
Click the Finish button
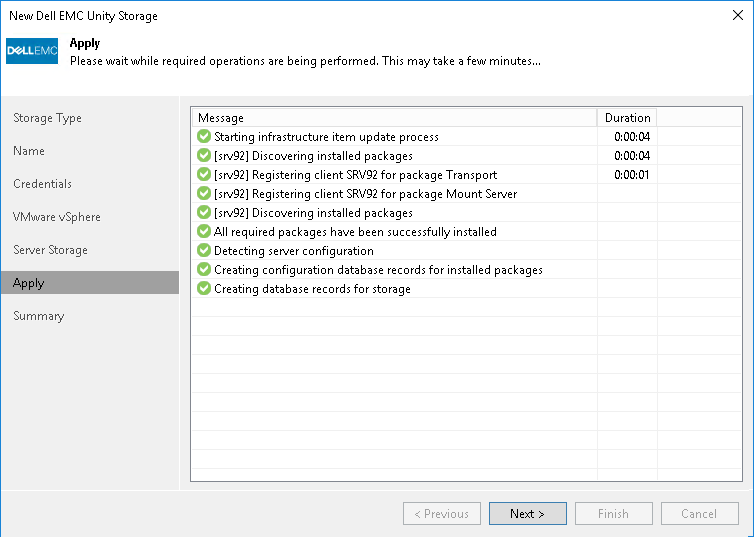614,513
